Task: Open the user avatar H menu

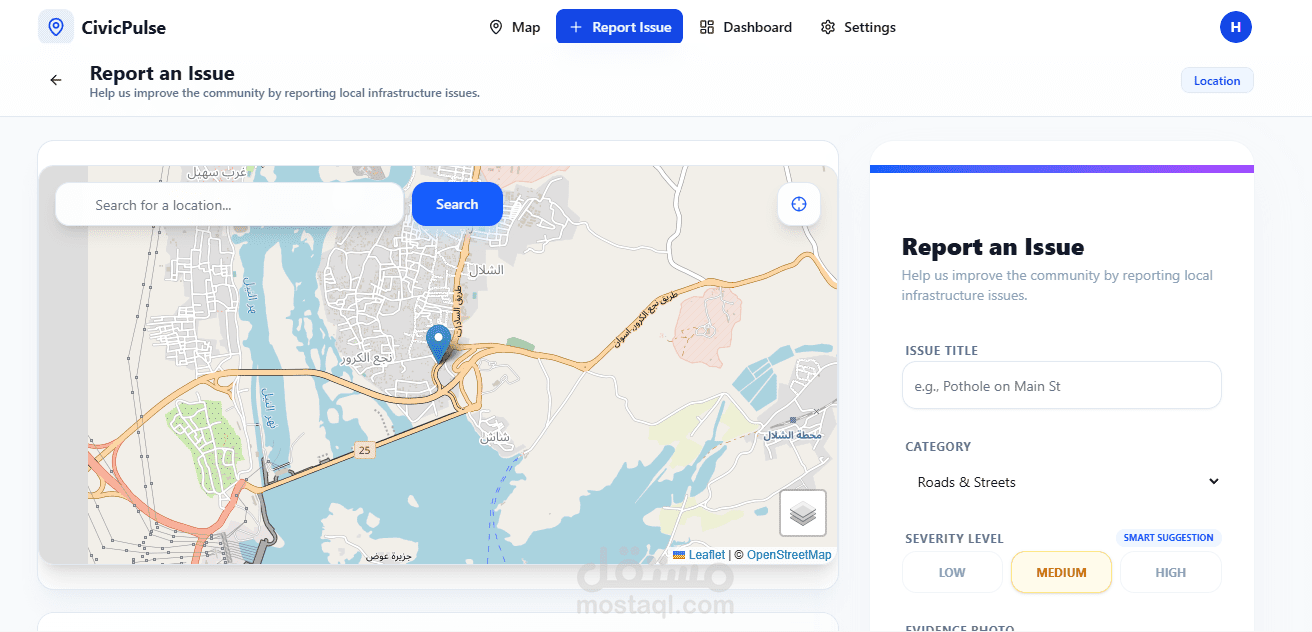Action: point(1236,27)
